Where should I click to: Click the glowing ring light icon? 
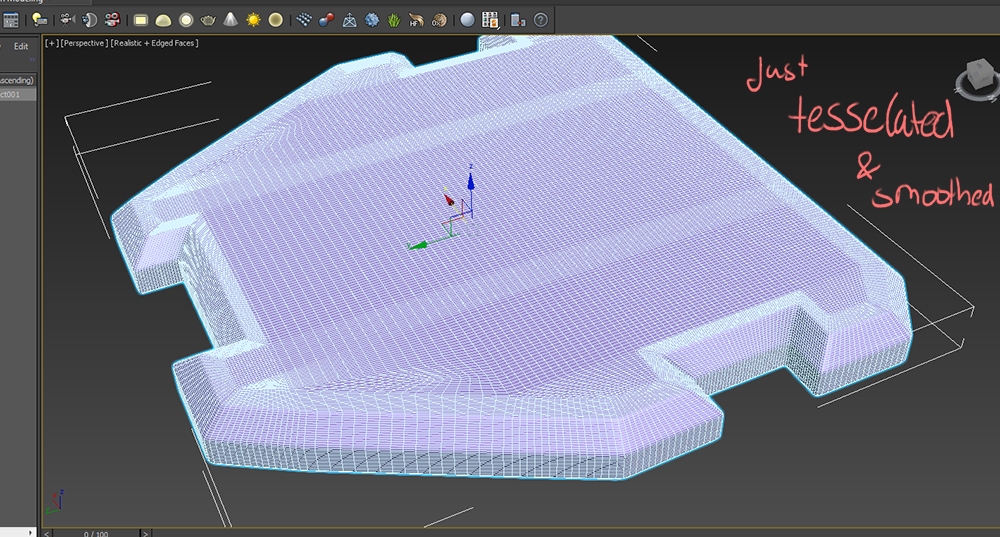tap(186, 20)
